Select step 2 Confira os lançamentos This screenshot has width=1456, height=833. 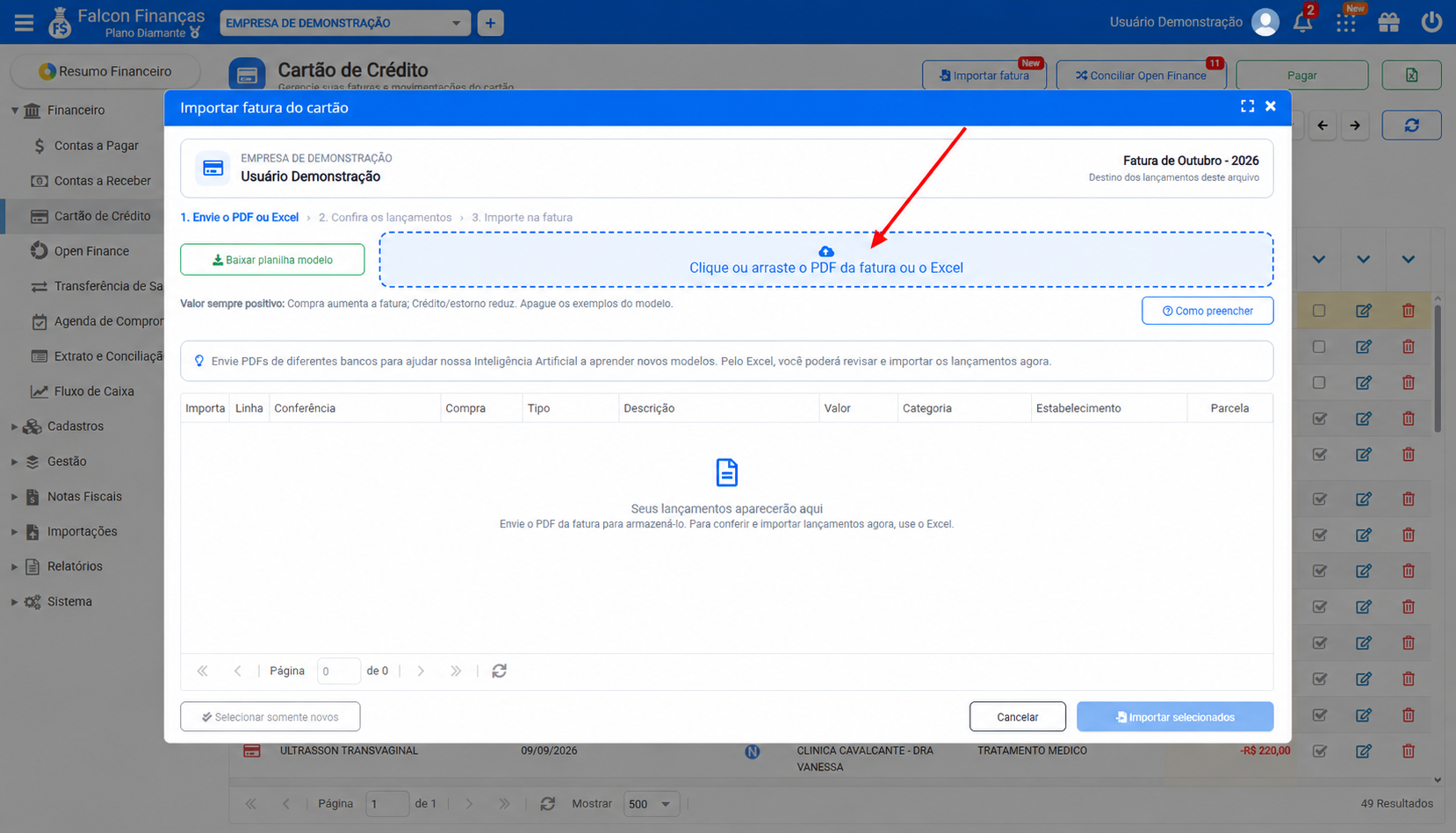point(385,218)
